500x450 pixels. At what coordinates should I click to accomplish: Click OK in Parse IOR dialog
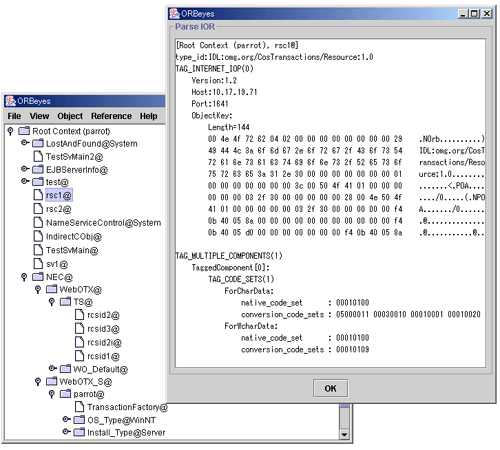coord(330,388)
